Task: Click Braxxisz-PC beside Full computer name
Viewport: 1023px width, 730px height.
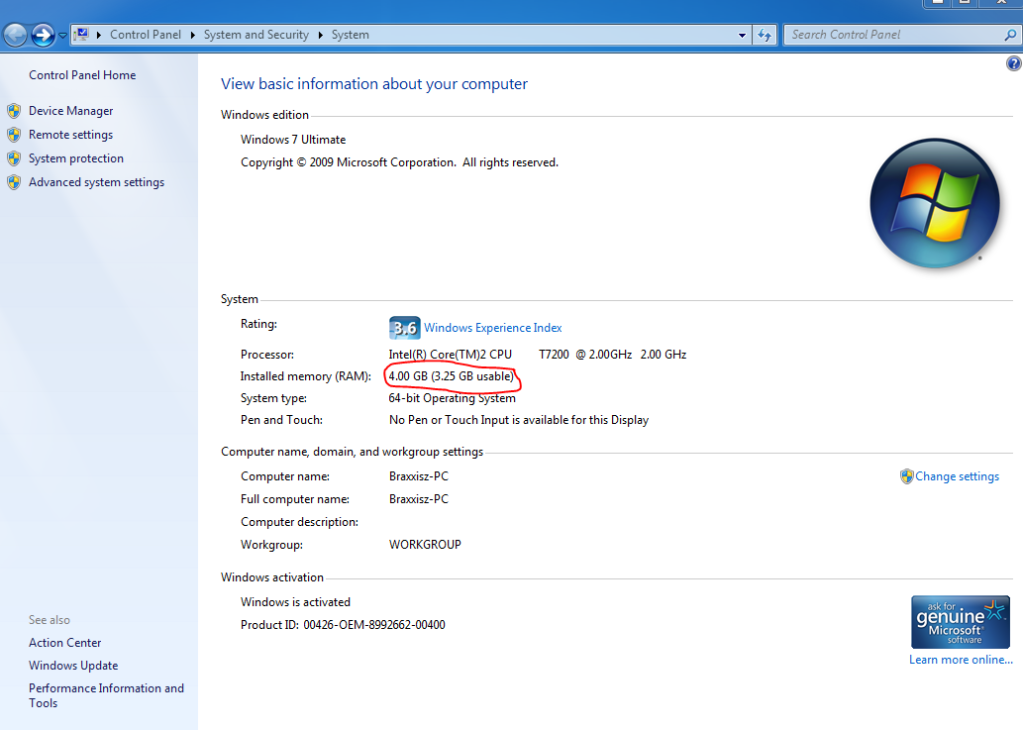Action: point(419,499)
